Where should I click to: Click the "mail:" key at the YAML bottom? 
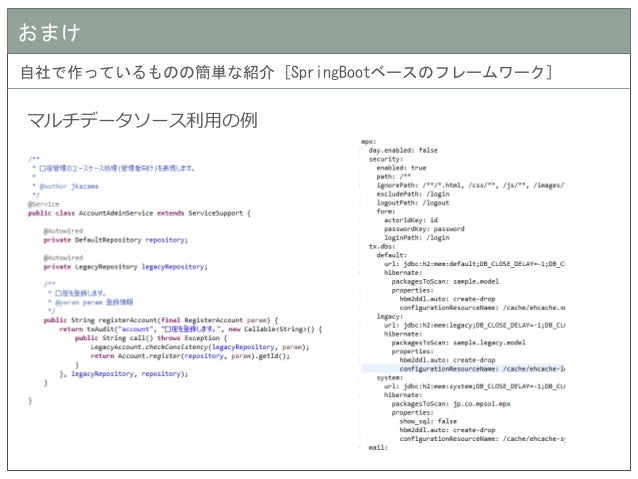pos(378,448)
